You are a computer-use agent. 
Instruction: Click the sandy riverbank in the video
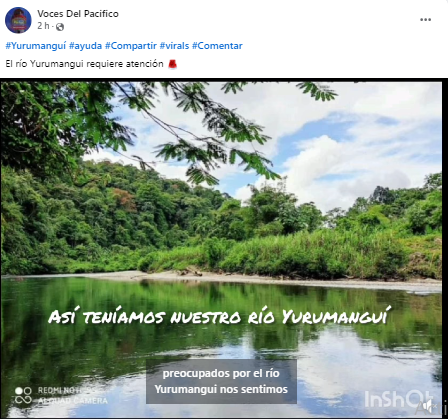233,278
